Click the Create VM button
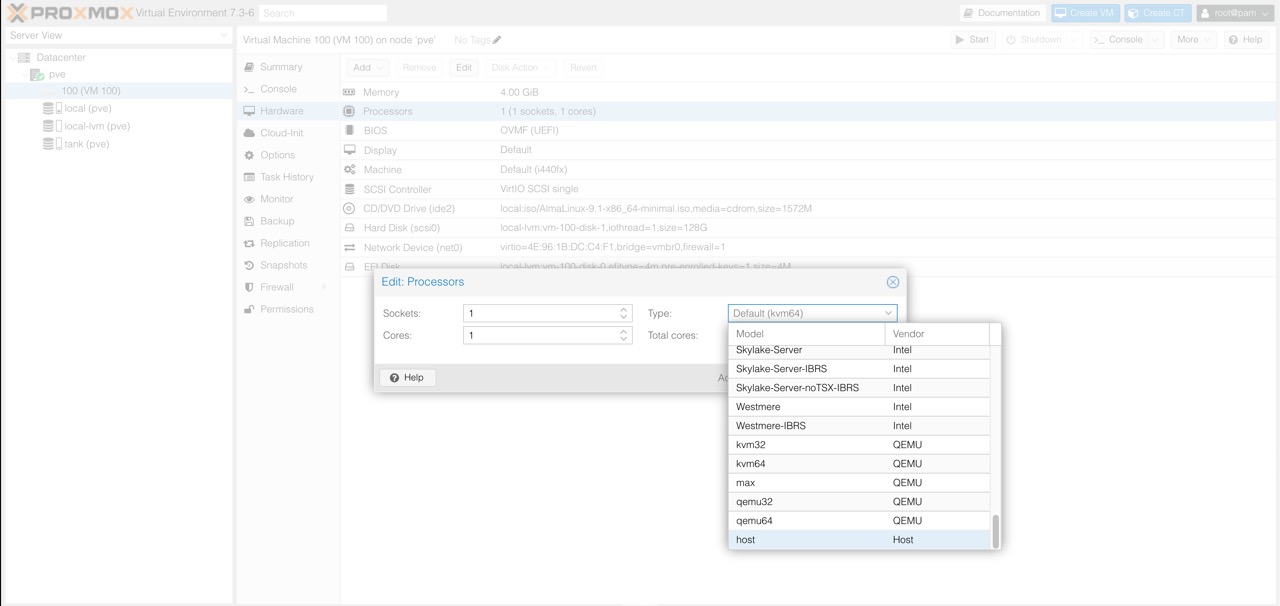The width and height of the screenshot is (1280, 606). pos(1085,13)
